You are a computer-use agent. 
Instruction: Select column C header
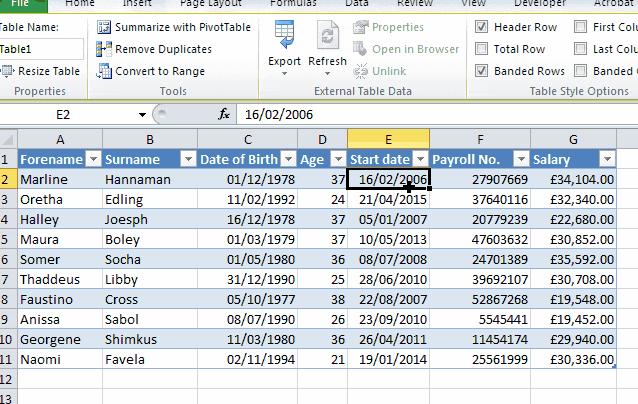(x=248, y=140)
